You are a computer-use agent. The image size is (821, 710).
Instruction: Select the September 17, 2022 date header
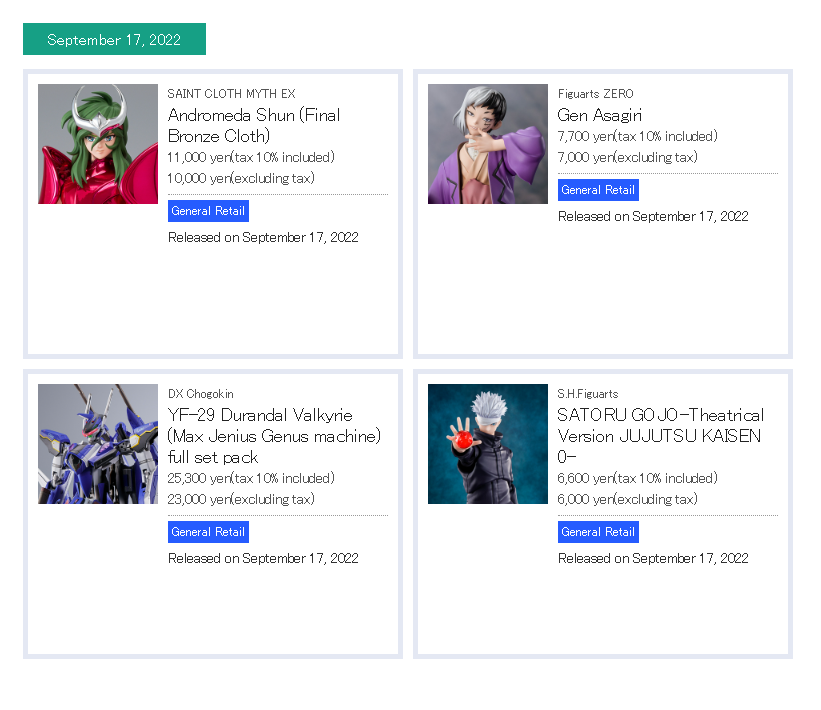pyautogui.click(x=114, y=39)
